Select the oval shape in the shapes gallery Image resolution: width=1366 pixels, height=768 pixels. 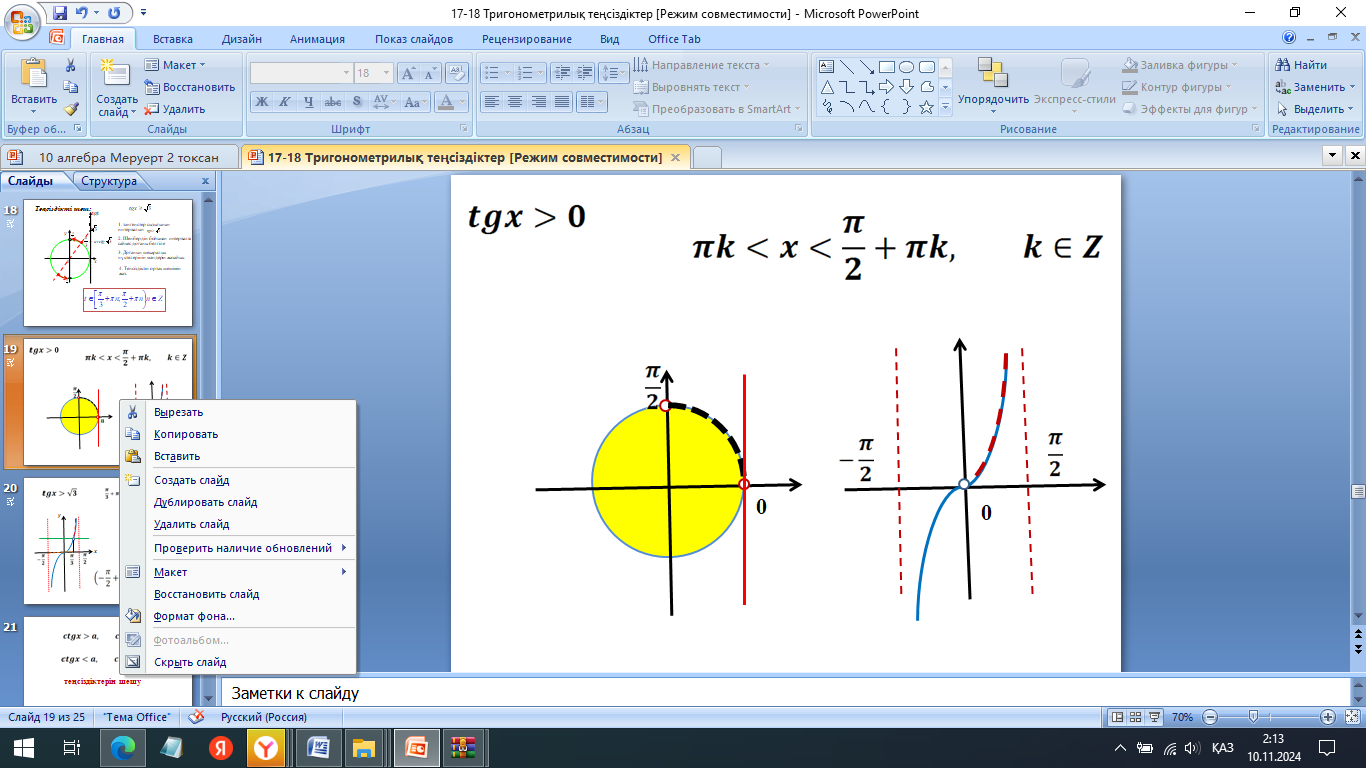(906, 67)
